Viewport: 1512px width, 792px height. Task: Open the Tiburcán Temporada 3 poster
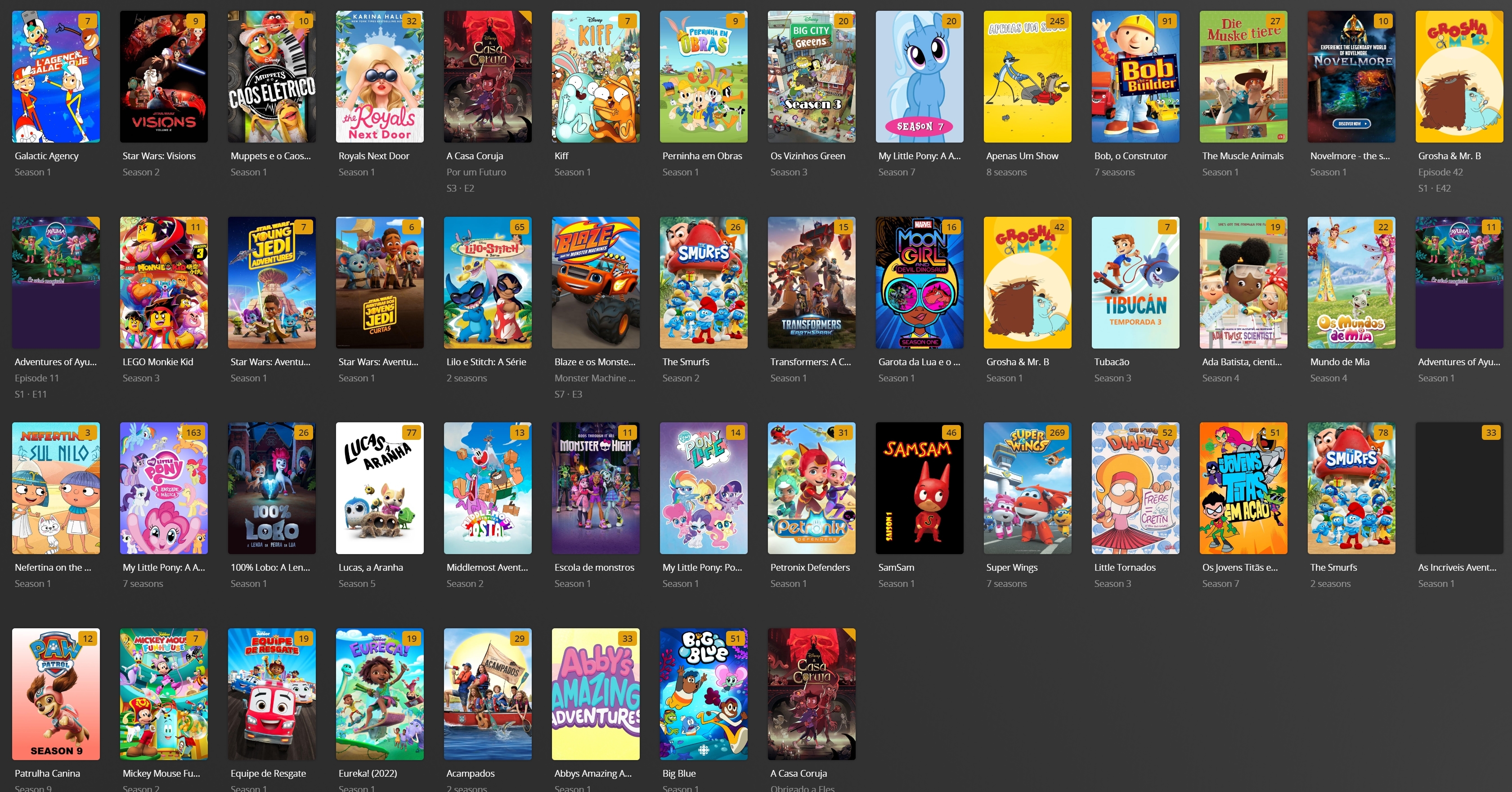tap(1136, 283)
